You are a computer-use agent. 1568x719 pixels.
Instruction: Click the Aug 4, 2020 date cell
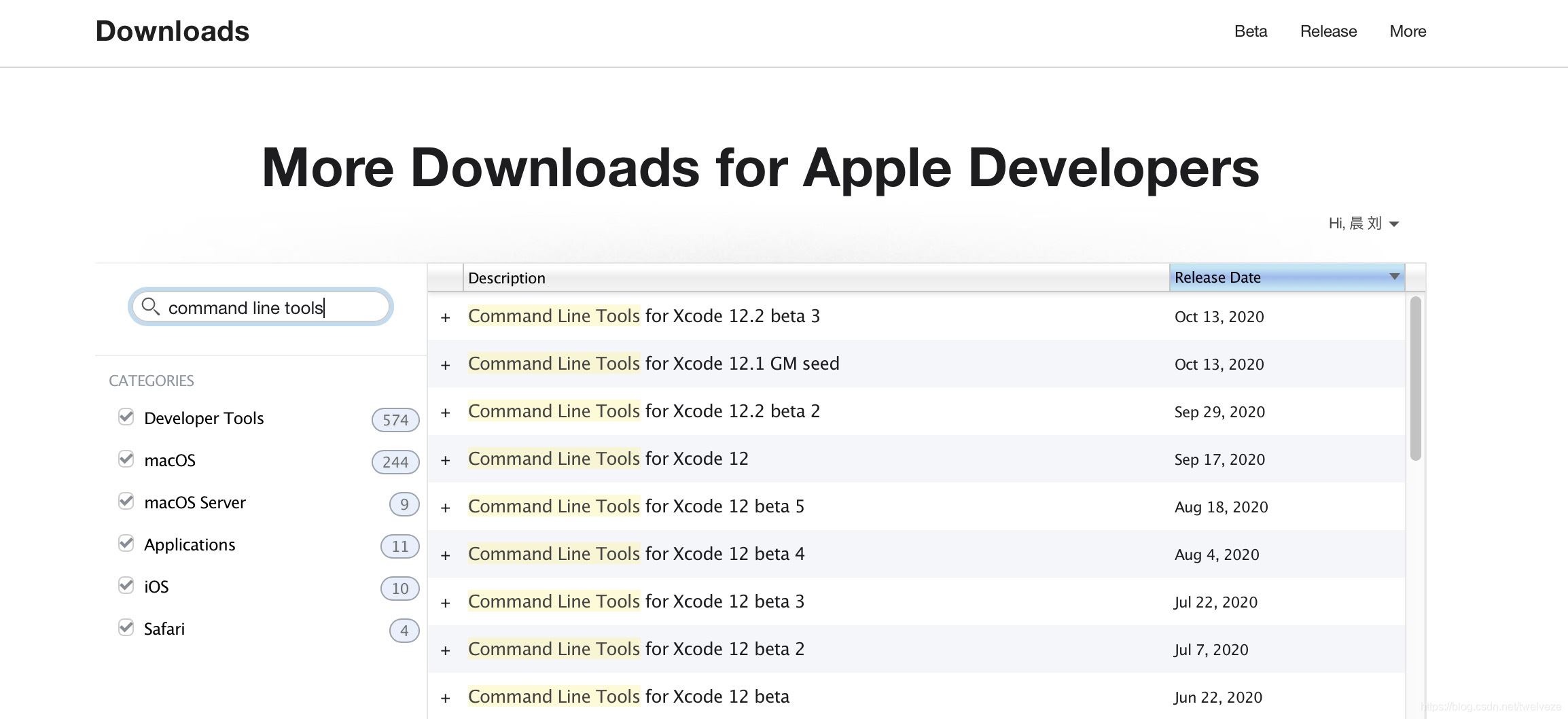click(1217, 555)
